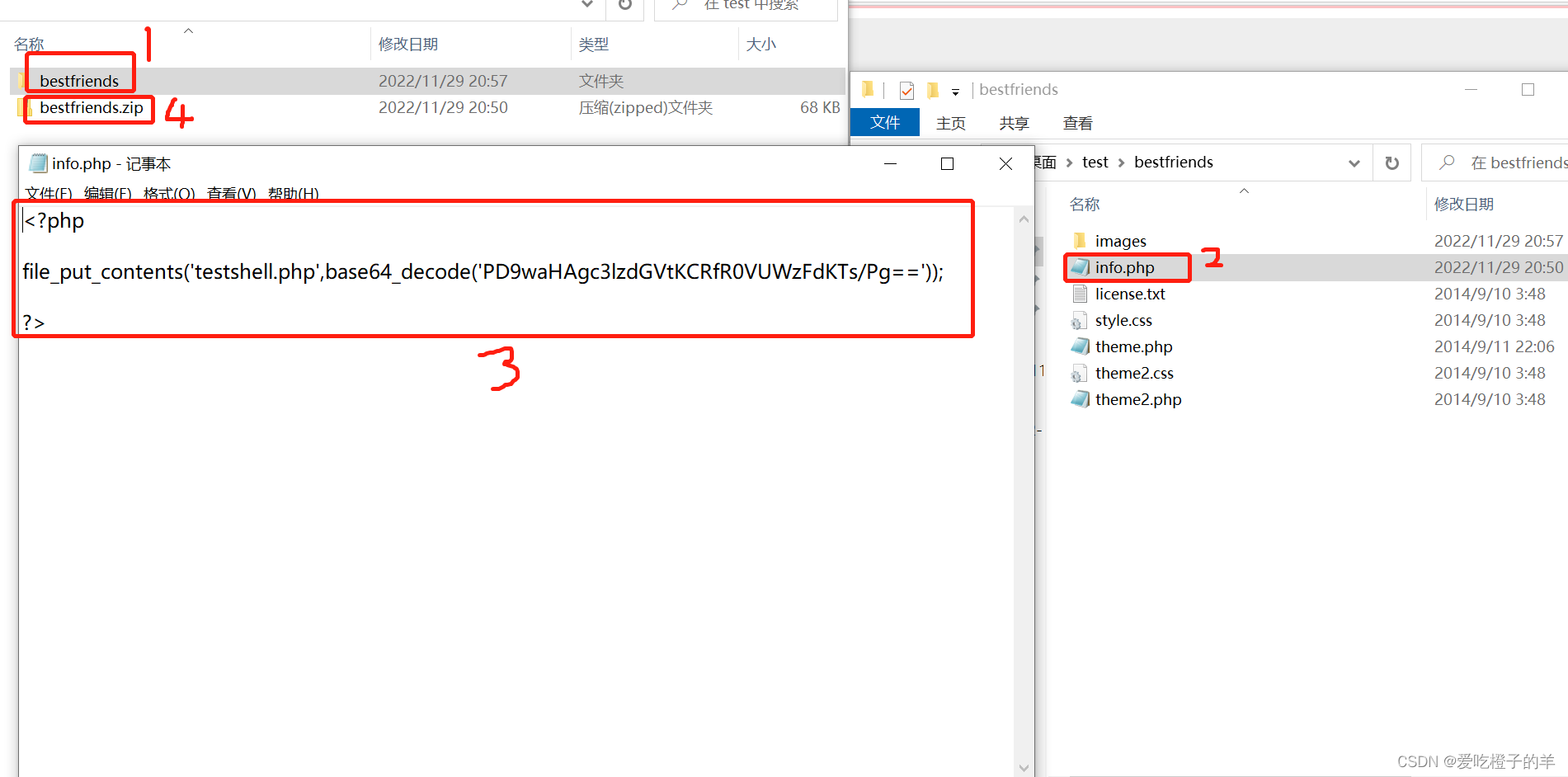Click the bestfriends.zip archive icon
Viewport: 1568px width, 777px height.
[x=25, y=108]
